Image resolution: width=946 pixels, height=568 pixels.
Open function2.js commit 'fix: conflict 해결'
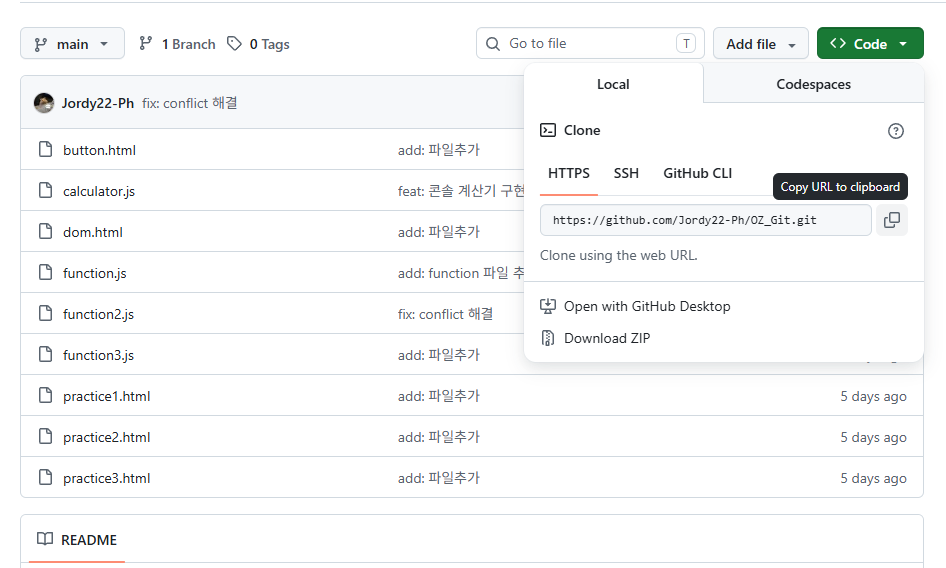(445, 314)
